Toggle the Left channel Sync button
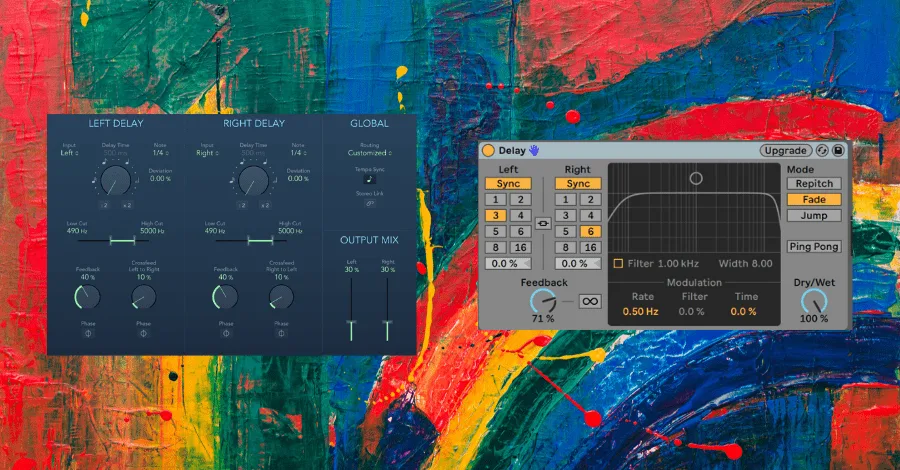 tap(508, 184)
